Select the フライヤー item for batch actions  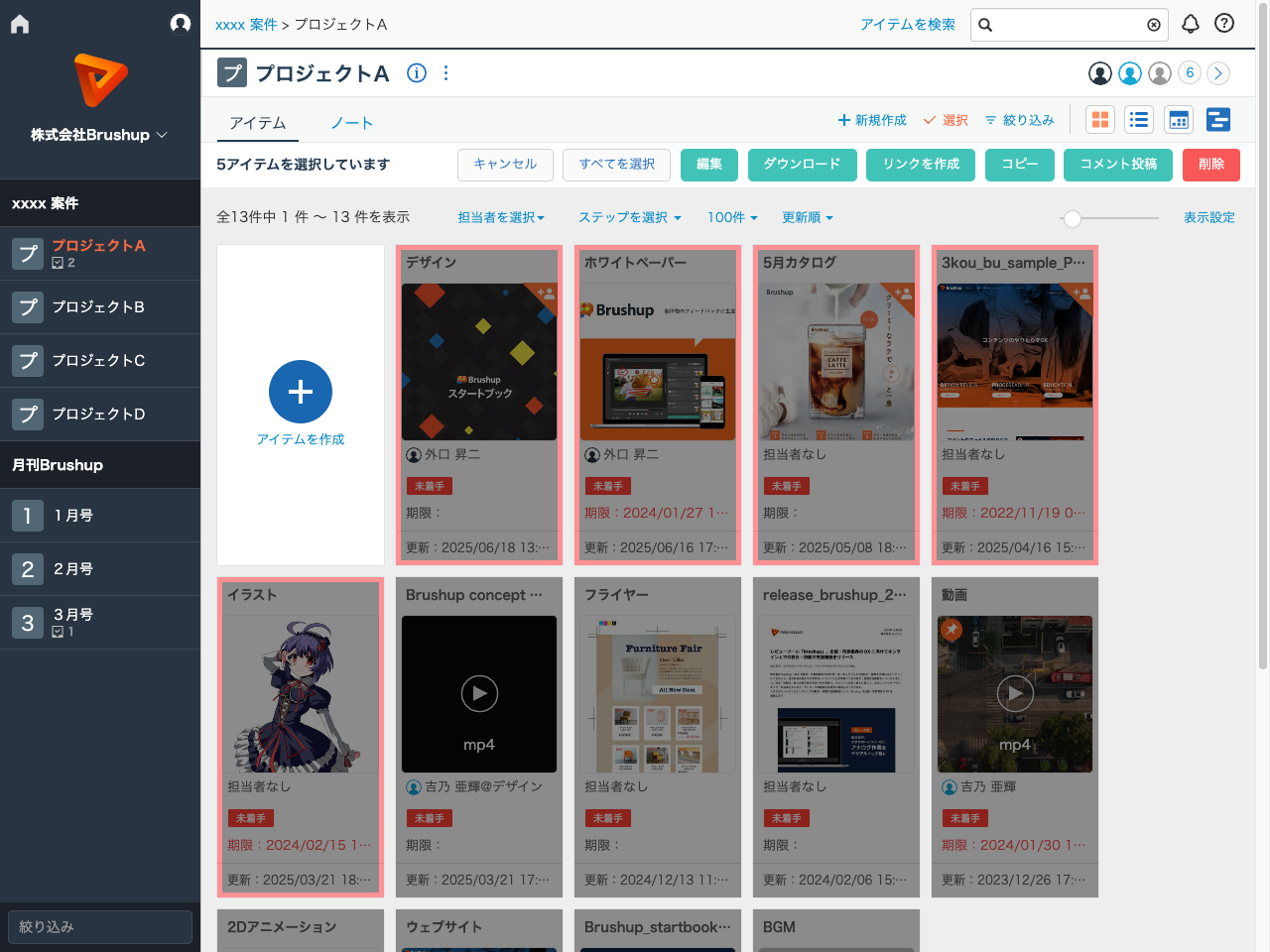pos(658,694)
